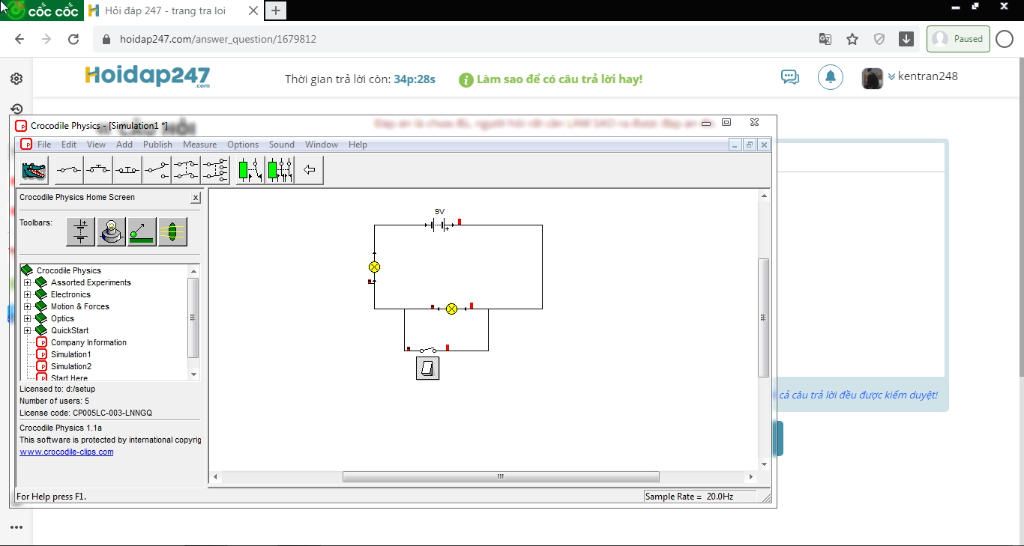Select the single-contact relay component
This screenshot has width=1024, height=546.
pyautogui.click(x=250, y=171)
